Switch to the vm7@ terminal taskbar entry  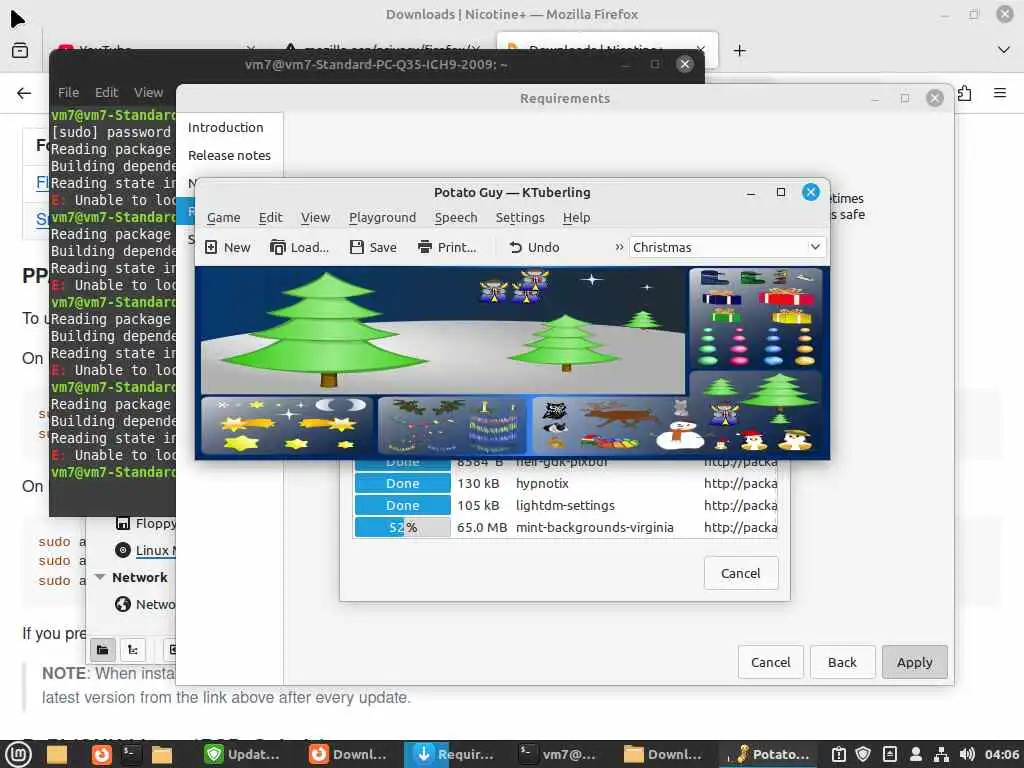click(x=557, y=754)
